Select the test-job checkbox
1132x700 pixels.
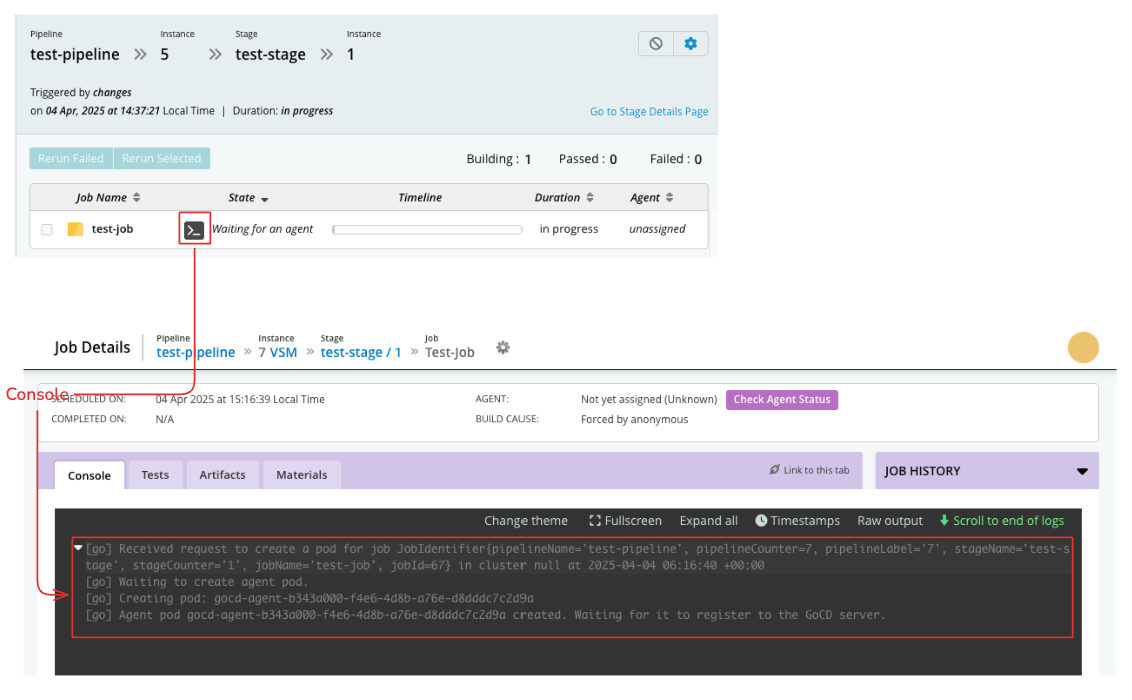47,229
